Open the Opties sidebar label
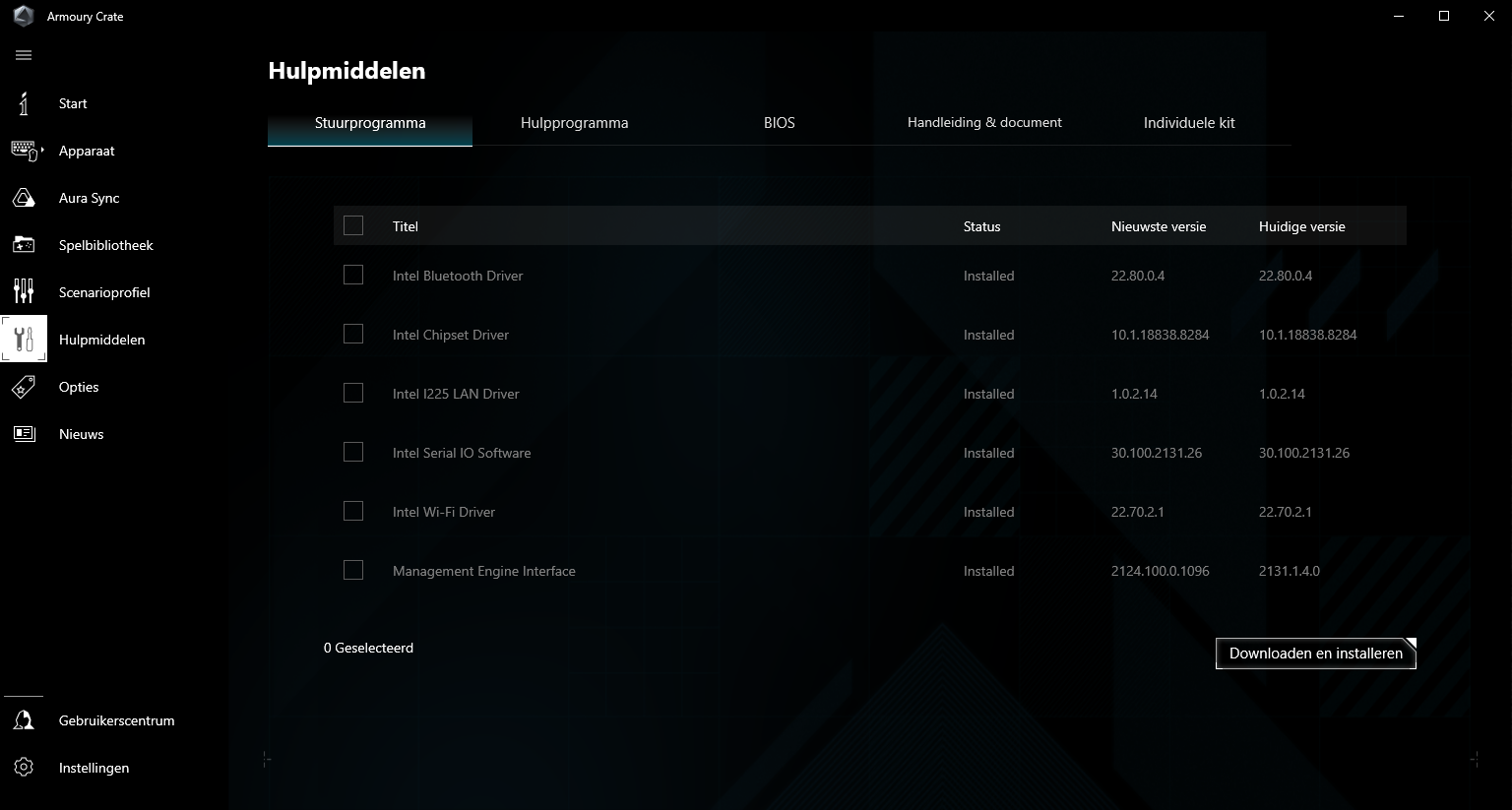 (x=79, y=387)
